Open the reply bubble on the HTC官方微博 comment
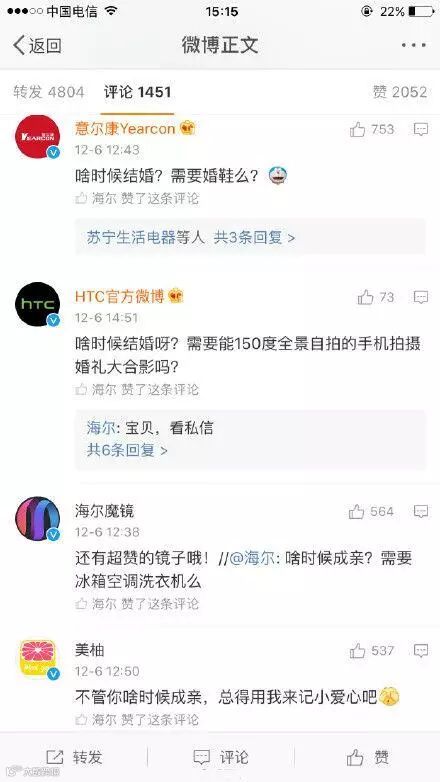The image size is (440, 782). click(x=421, y=297)
